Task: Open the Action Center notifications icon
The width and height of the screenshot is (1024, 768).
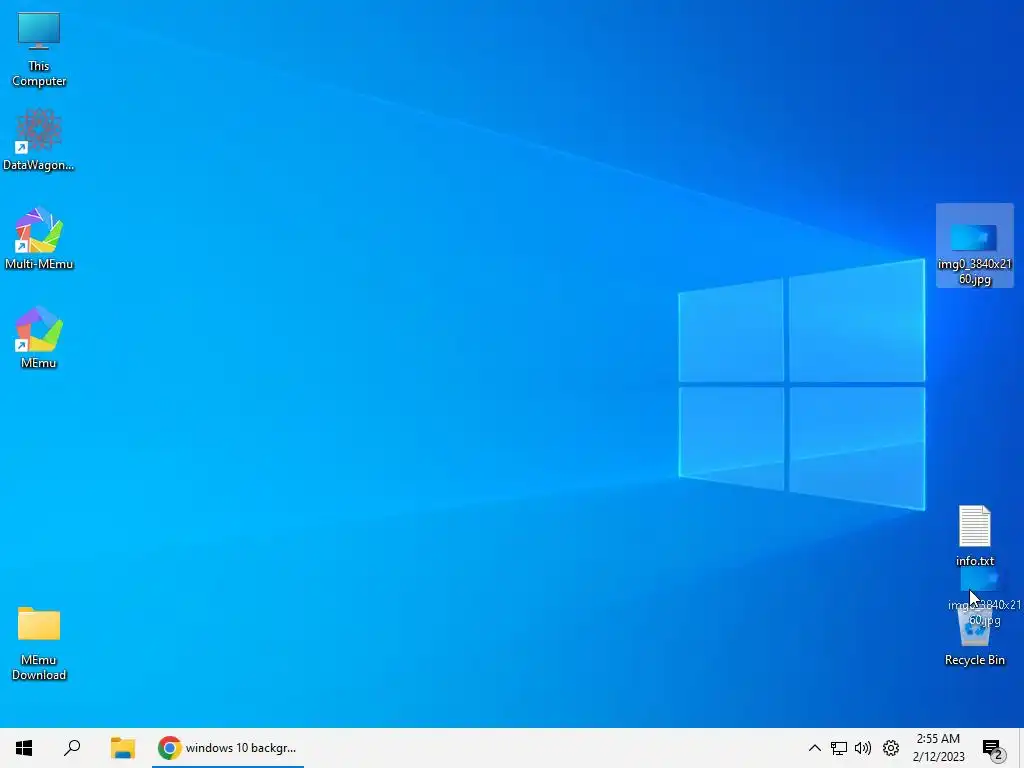Action: click(x=993, y=749)
